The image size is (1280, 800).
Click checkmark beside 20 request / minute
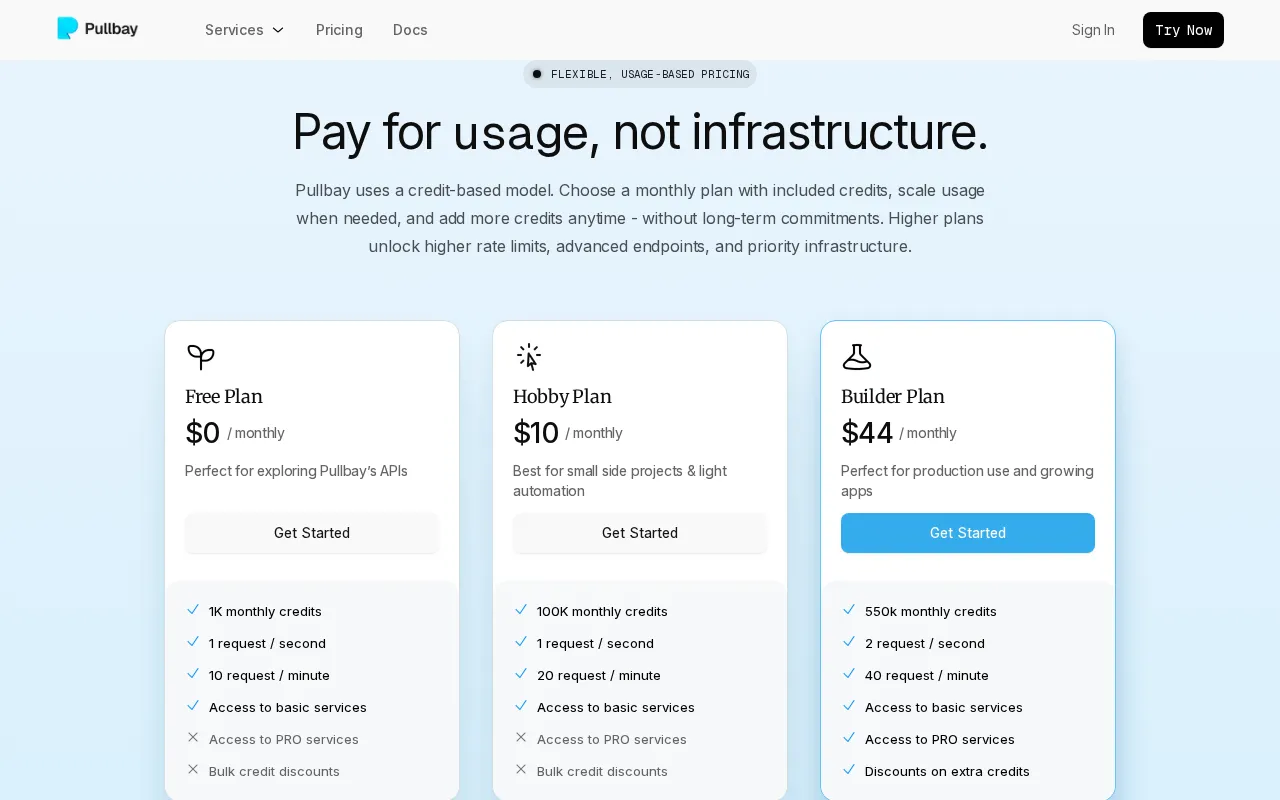coord(521,674)
